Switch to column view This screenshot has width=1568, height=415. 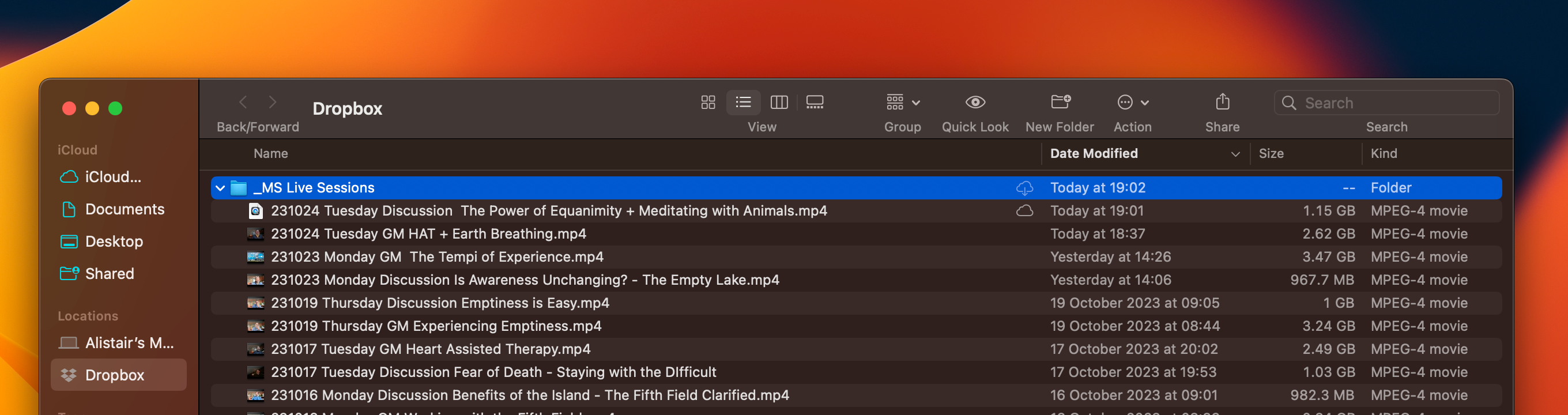pyautogui.click(x=779, y=102)
